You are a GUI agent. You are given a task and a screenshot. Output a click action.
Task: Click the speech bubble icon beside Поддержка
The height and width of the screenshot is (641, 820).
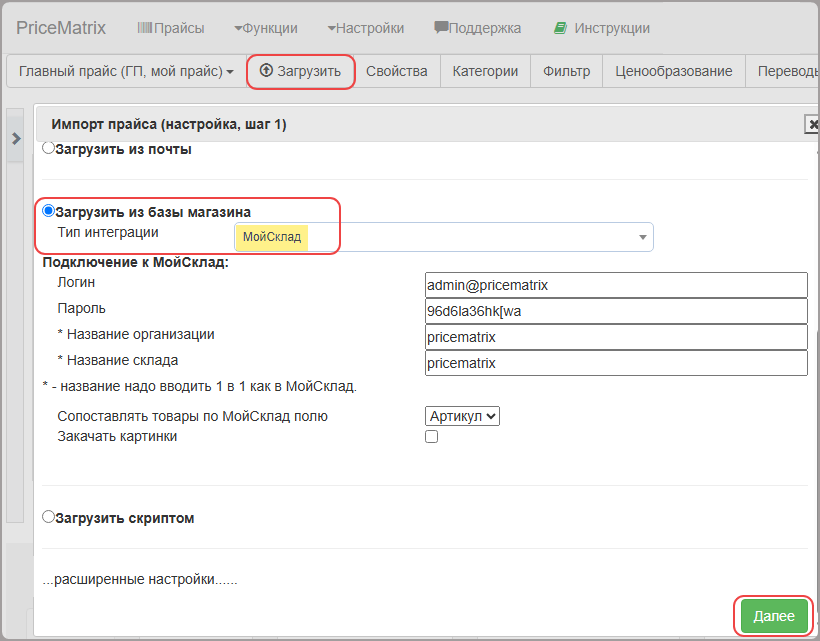(441, 28)
